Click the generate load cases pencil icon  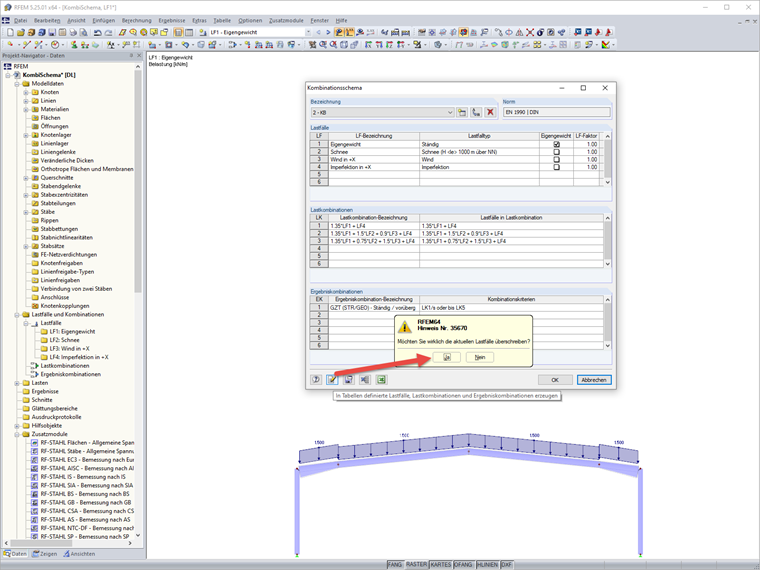coord(332,380)
